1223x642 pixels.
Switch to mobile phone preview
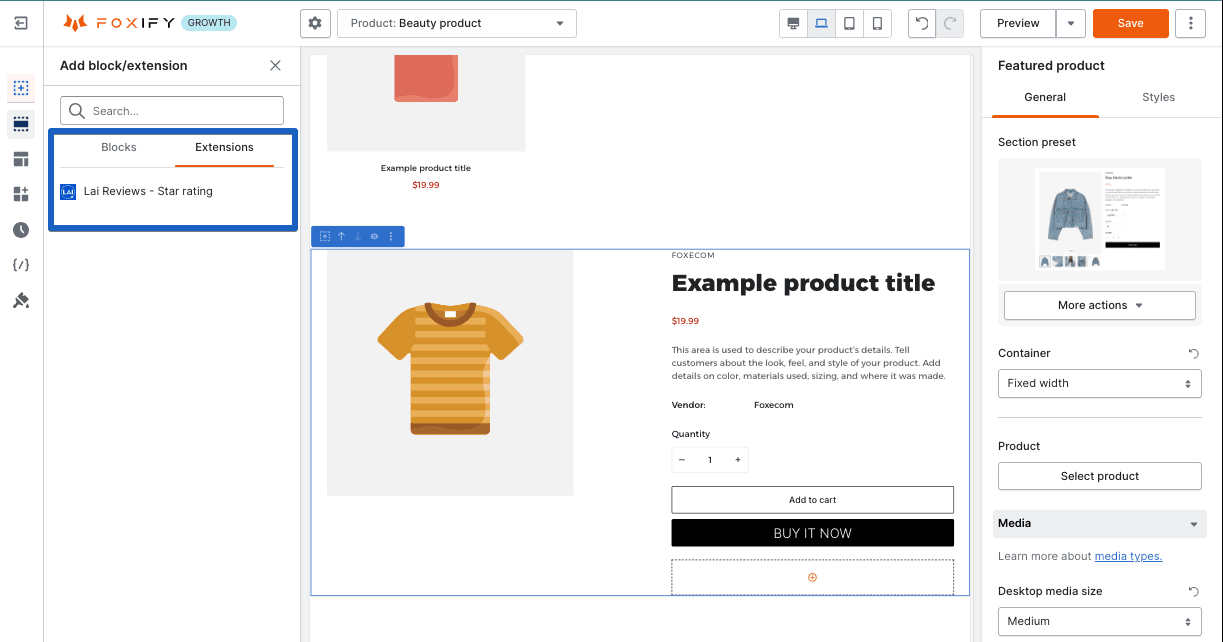[x=878, y=23]
